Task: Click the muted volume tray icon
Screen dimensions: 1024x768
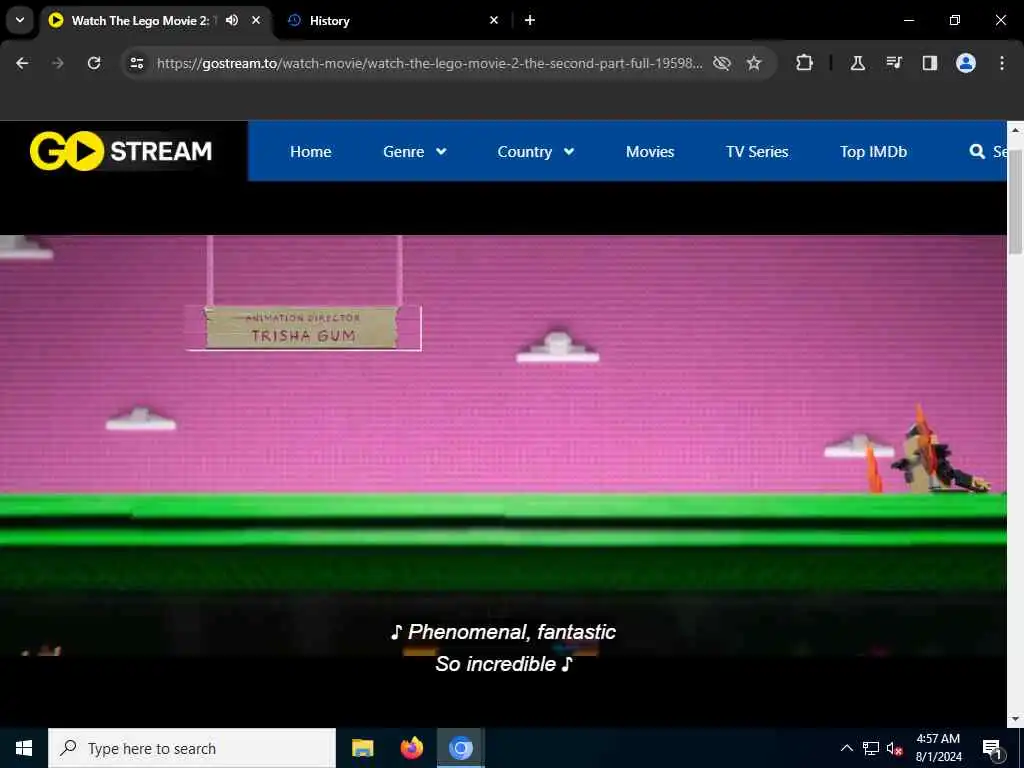Action: coord(895,748)
